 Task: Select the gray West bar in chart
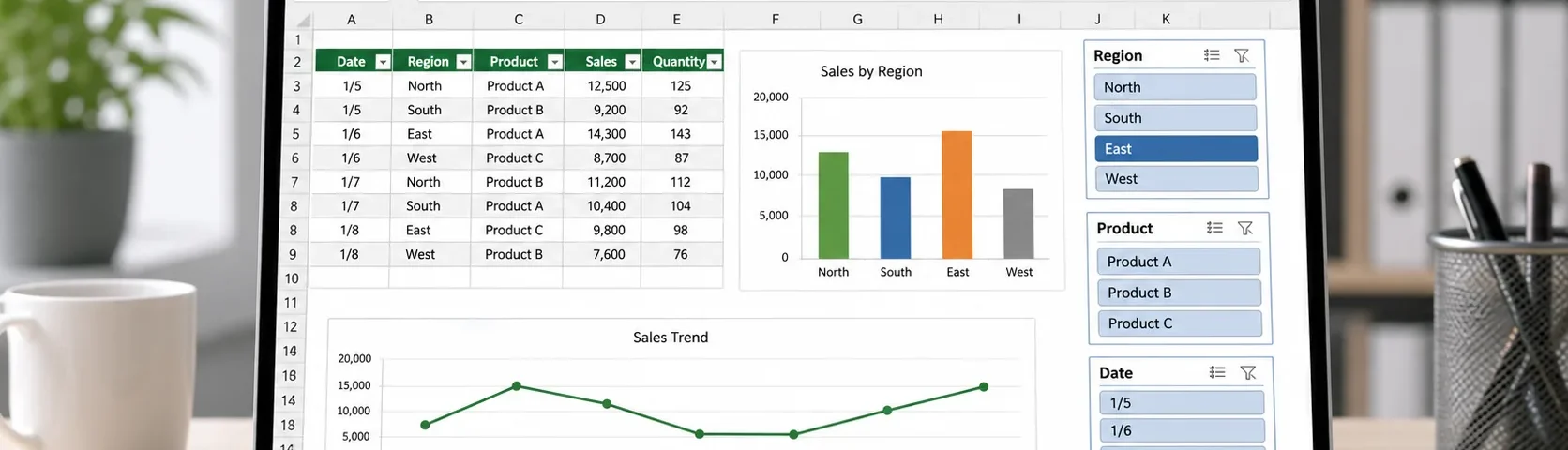(1018, 224)
